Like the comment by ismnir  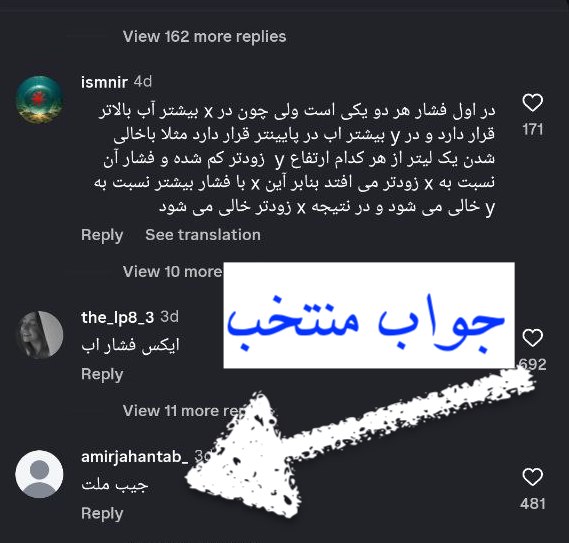(x=532, y=103)
